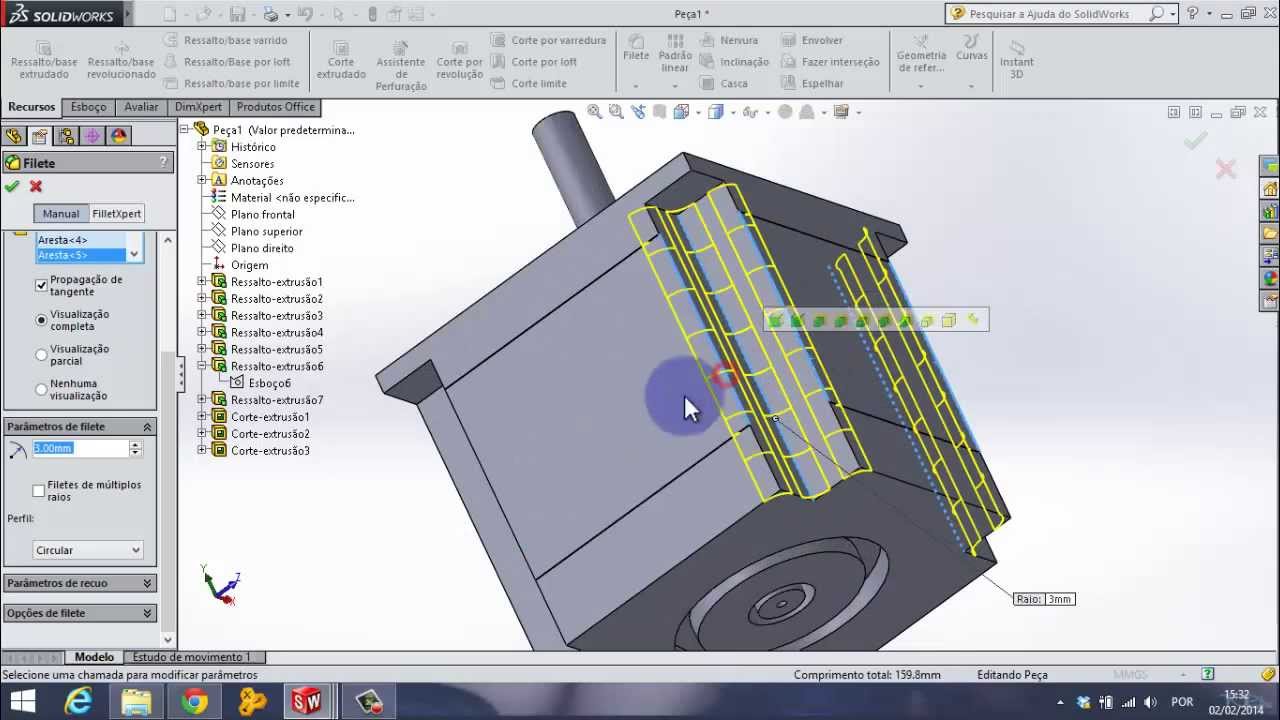Enable Filetes de múltiplos raios checkbox

[x=39, y=491]
